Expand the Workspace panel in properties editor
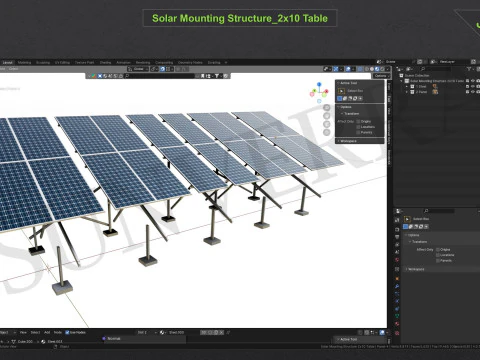 [x=416, y=269]
